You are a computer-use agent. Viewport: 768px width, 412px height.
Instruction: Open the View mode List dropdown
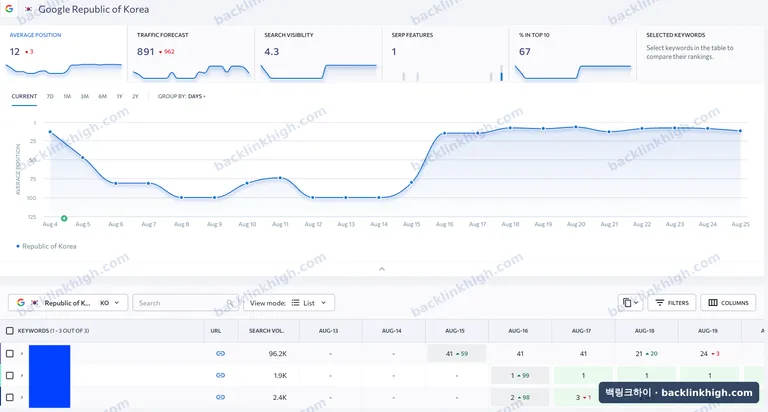289,303
